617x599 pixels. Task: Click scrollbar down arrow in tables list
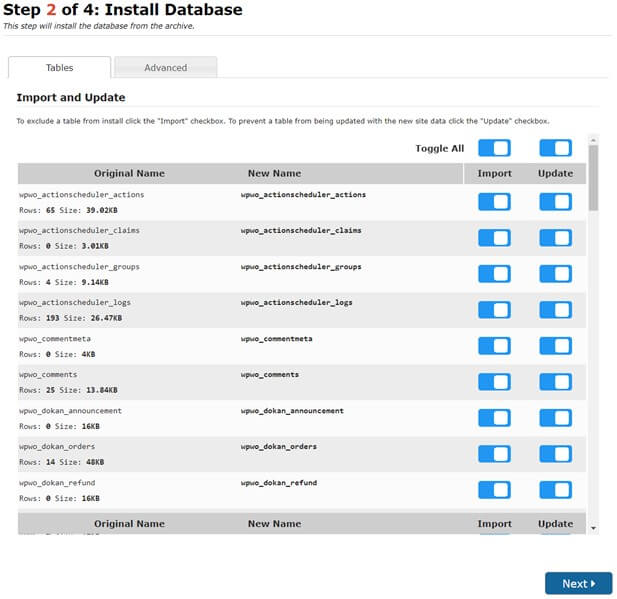click(593, 527)
